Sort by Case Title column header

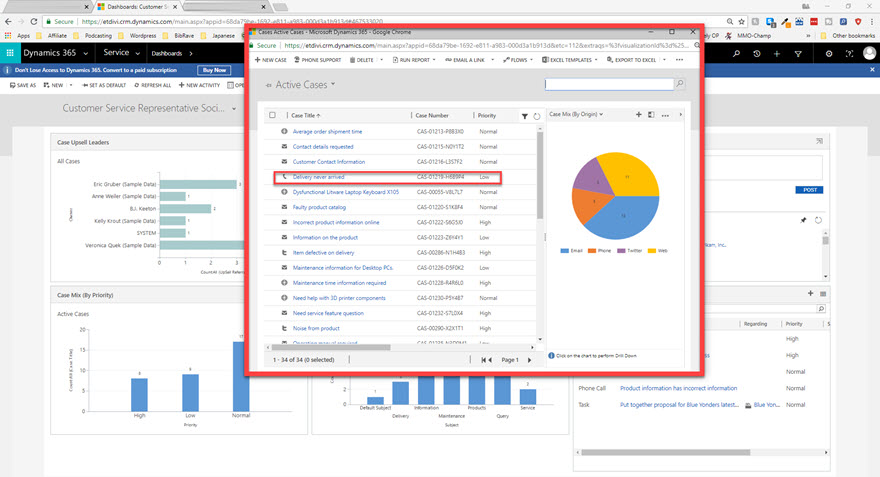point(306,116)
